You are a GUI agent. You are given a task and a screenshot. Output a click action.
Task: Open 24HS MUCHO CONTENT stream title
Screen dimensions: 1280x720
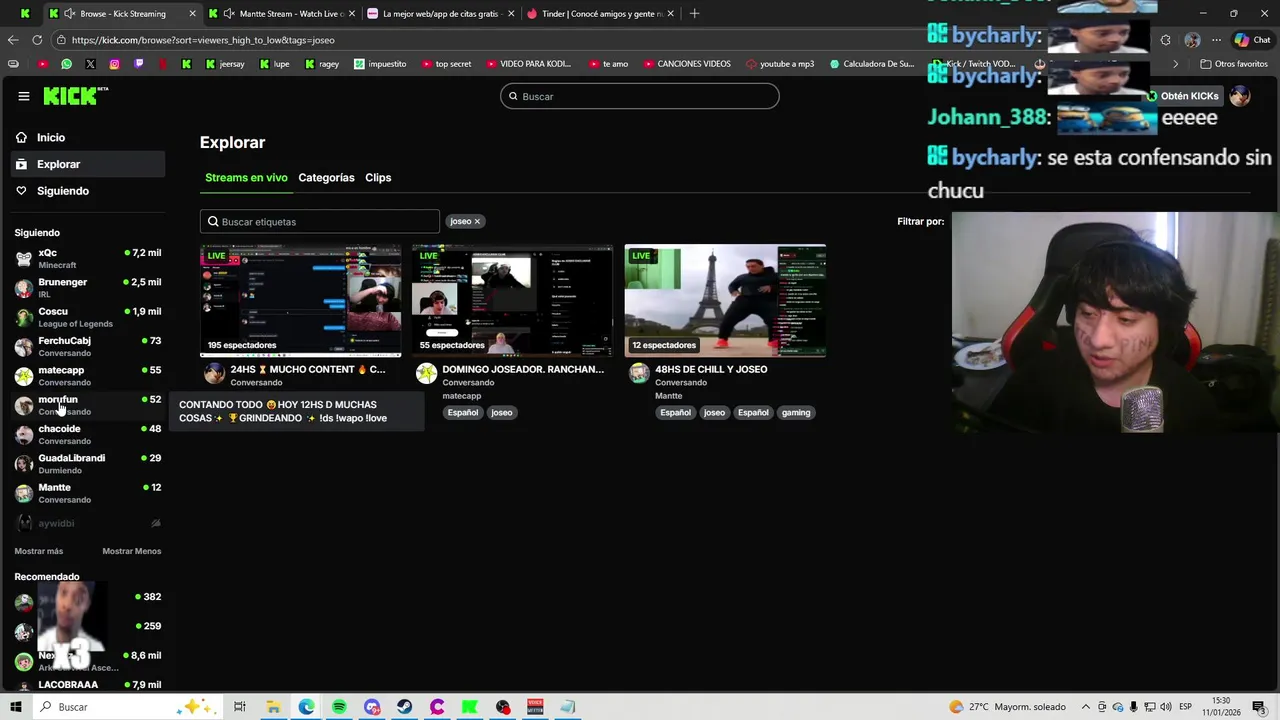click(x=308, y=369)
